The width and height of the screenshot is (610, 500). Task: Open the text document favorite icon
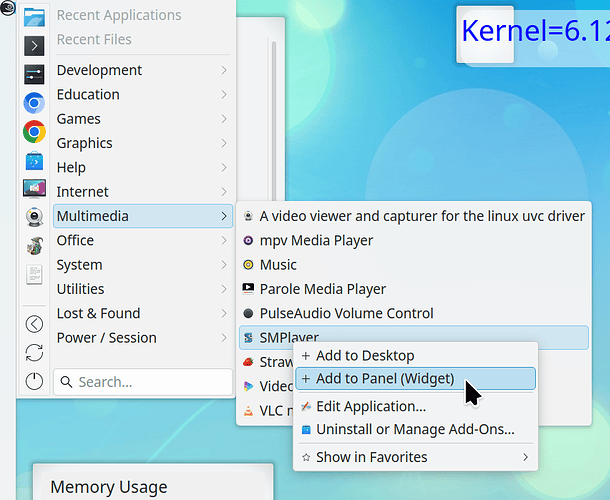[34, 275]
